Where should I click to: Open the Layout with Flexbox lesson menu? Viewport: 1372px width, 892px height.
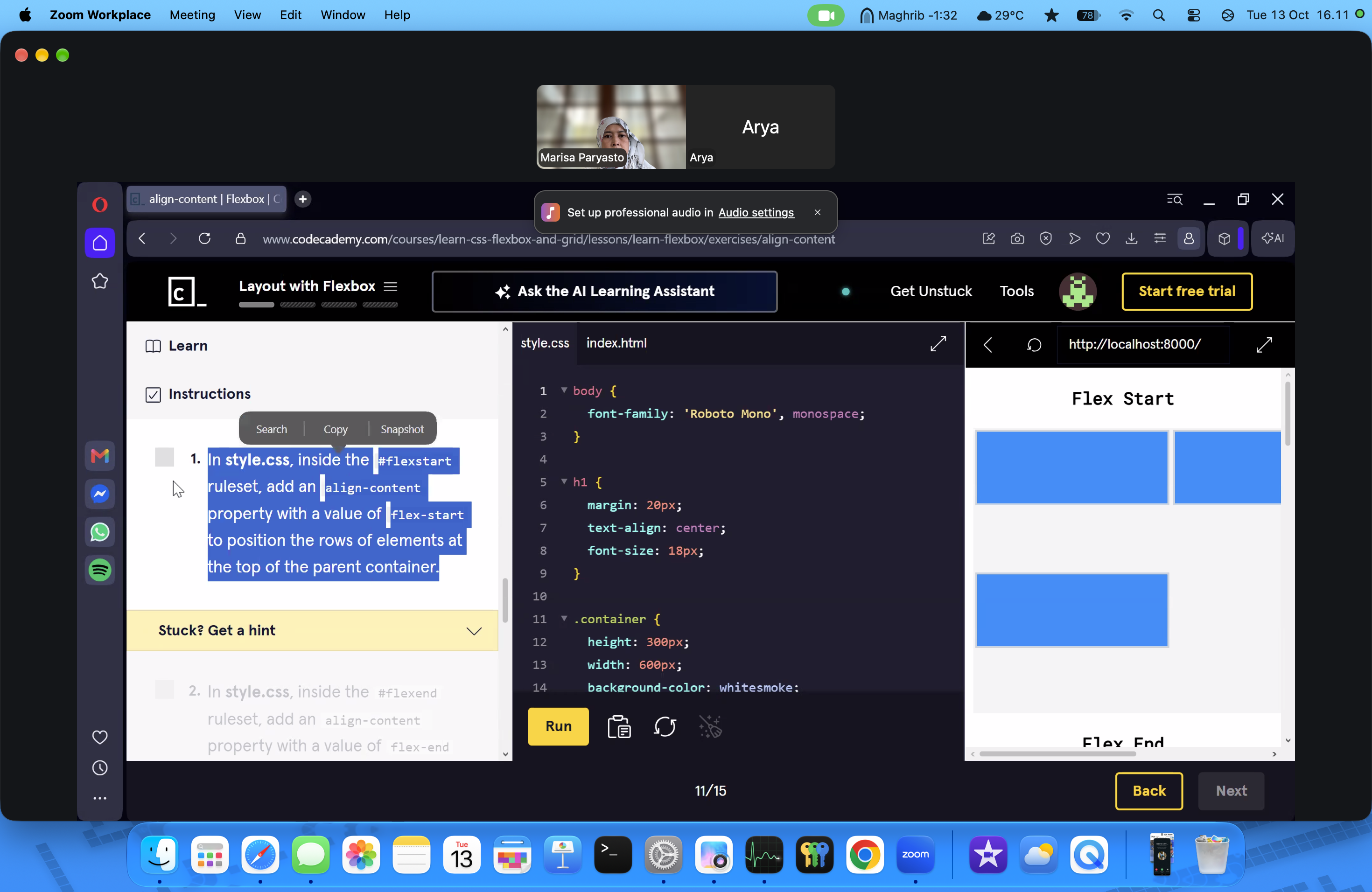[390, 286]
